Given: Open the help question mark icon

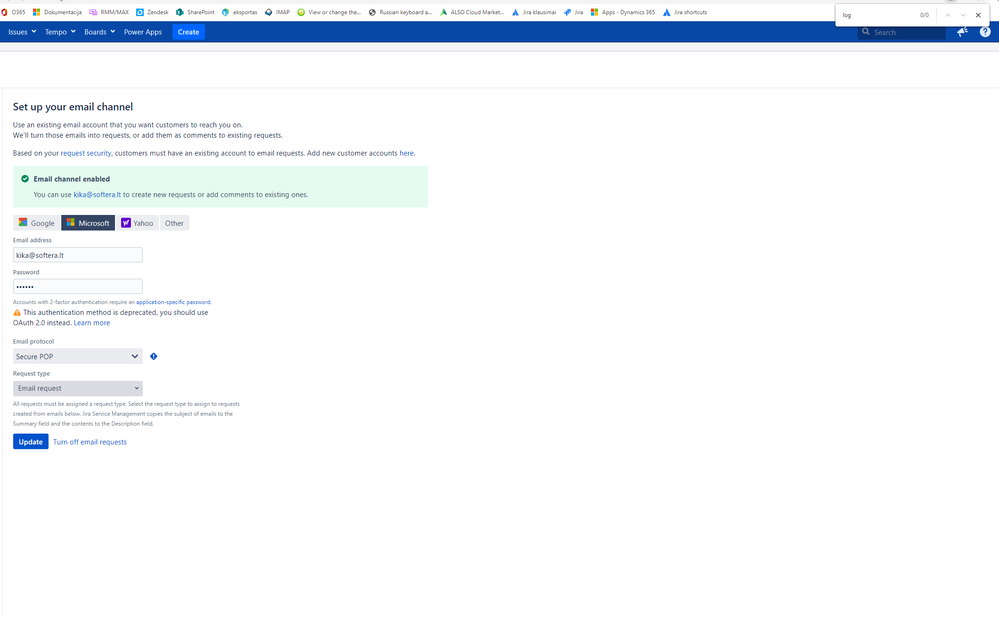Looking at the screenshot, I should point(985,32).
